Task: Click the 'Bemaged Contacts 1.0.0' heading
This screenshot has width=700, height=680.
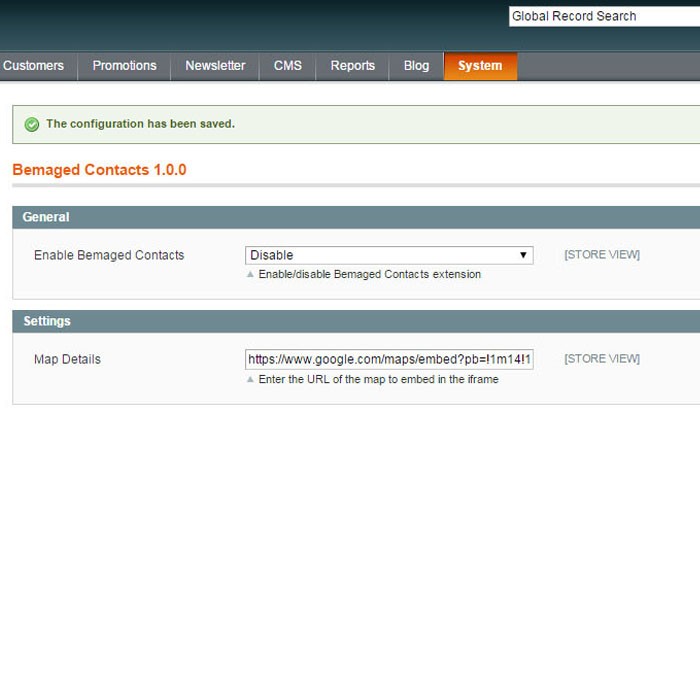Action: 99,170
